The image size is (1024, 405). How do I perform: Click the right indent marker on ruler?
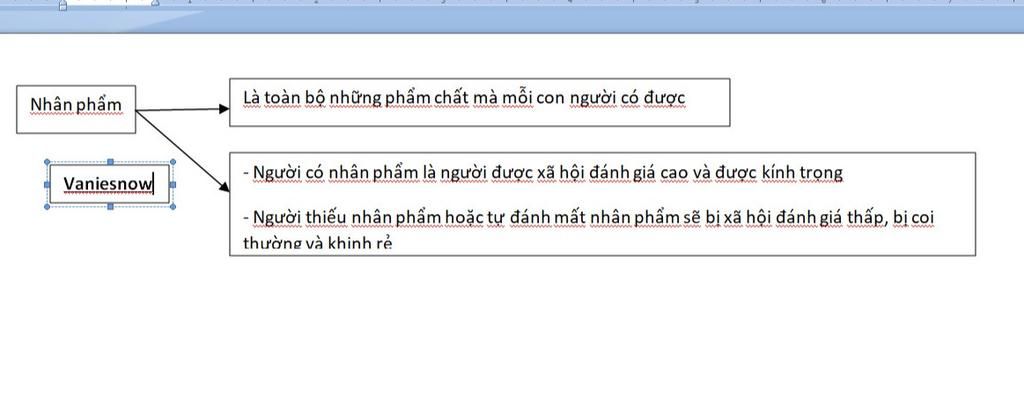point(155,3)
